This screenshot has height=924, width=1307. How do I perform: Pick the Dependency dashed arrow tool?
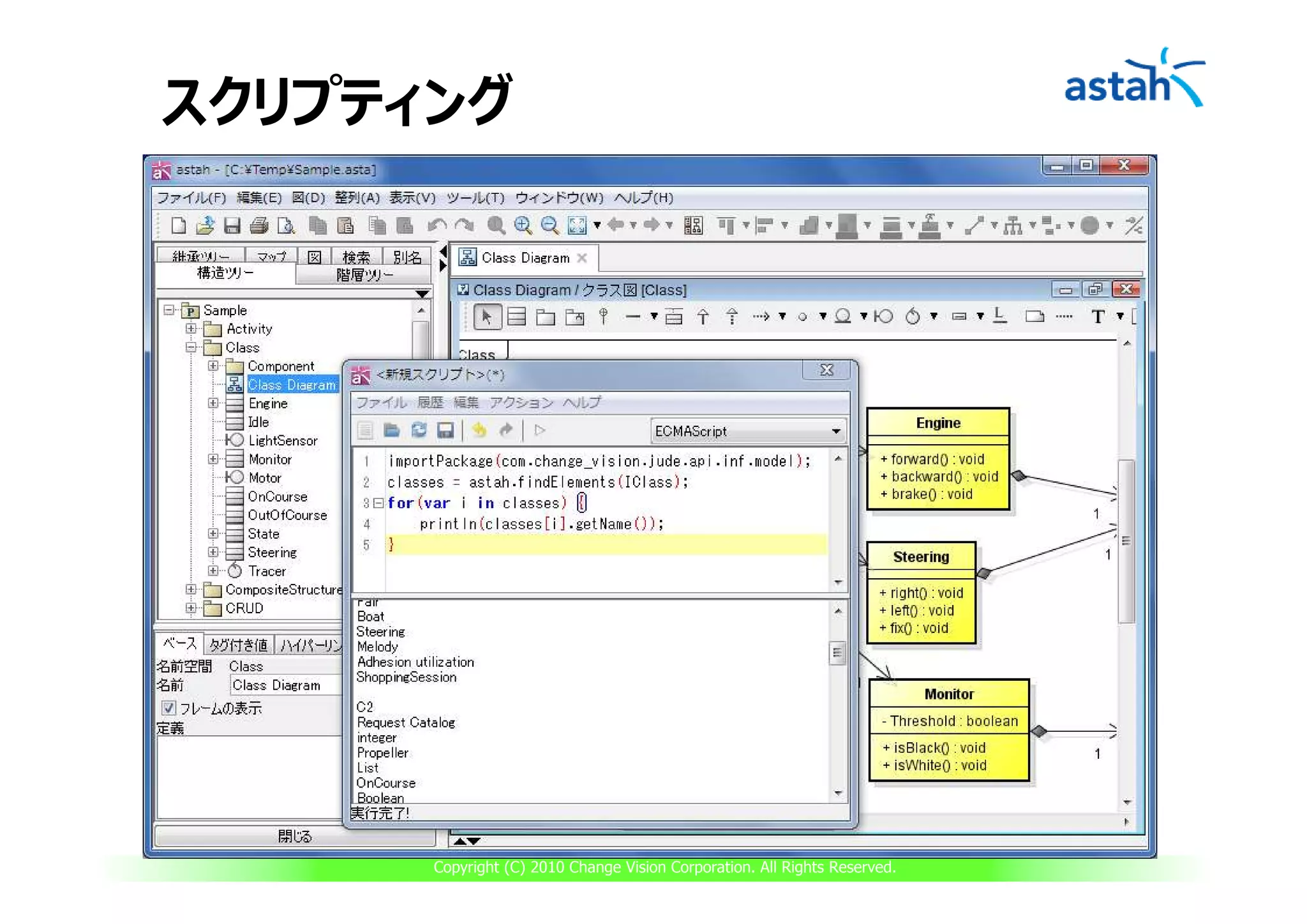click(761, 317)
